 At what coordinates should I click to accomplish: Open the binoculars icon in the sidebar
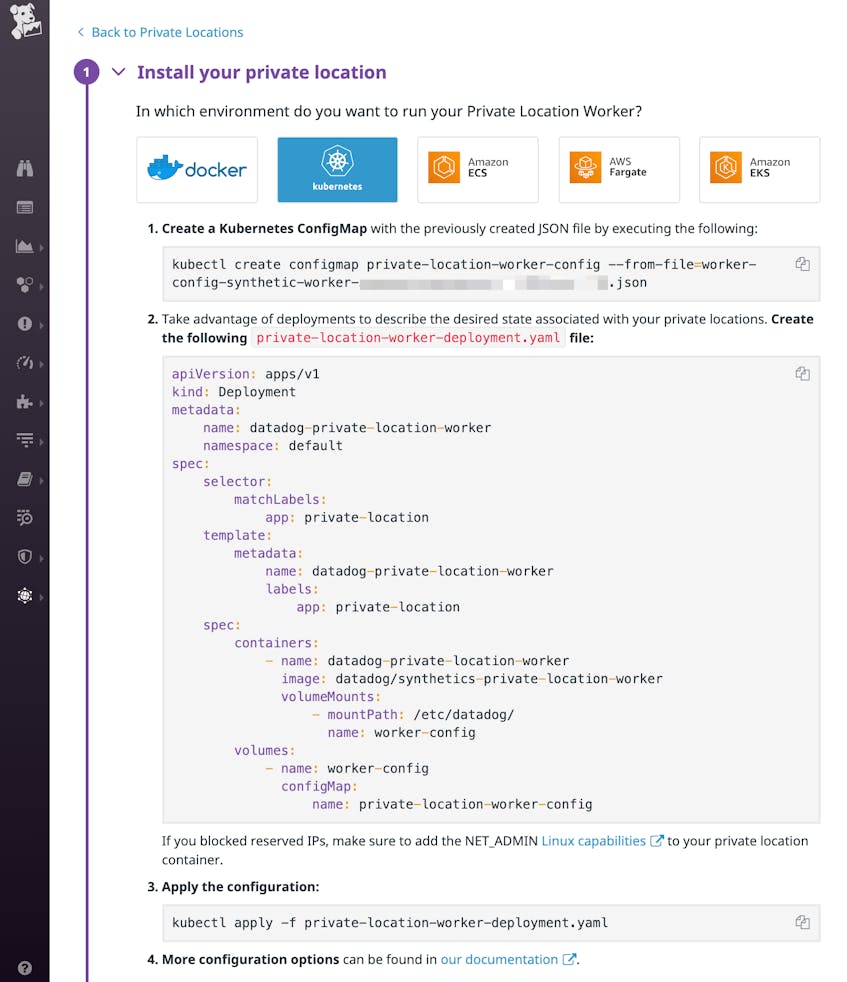(x=24, y=168)
